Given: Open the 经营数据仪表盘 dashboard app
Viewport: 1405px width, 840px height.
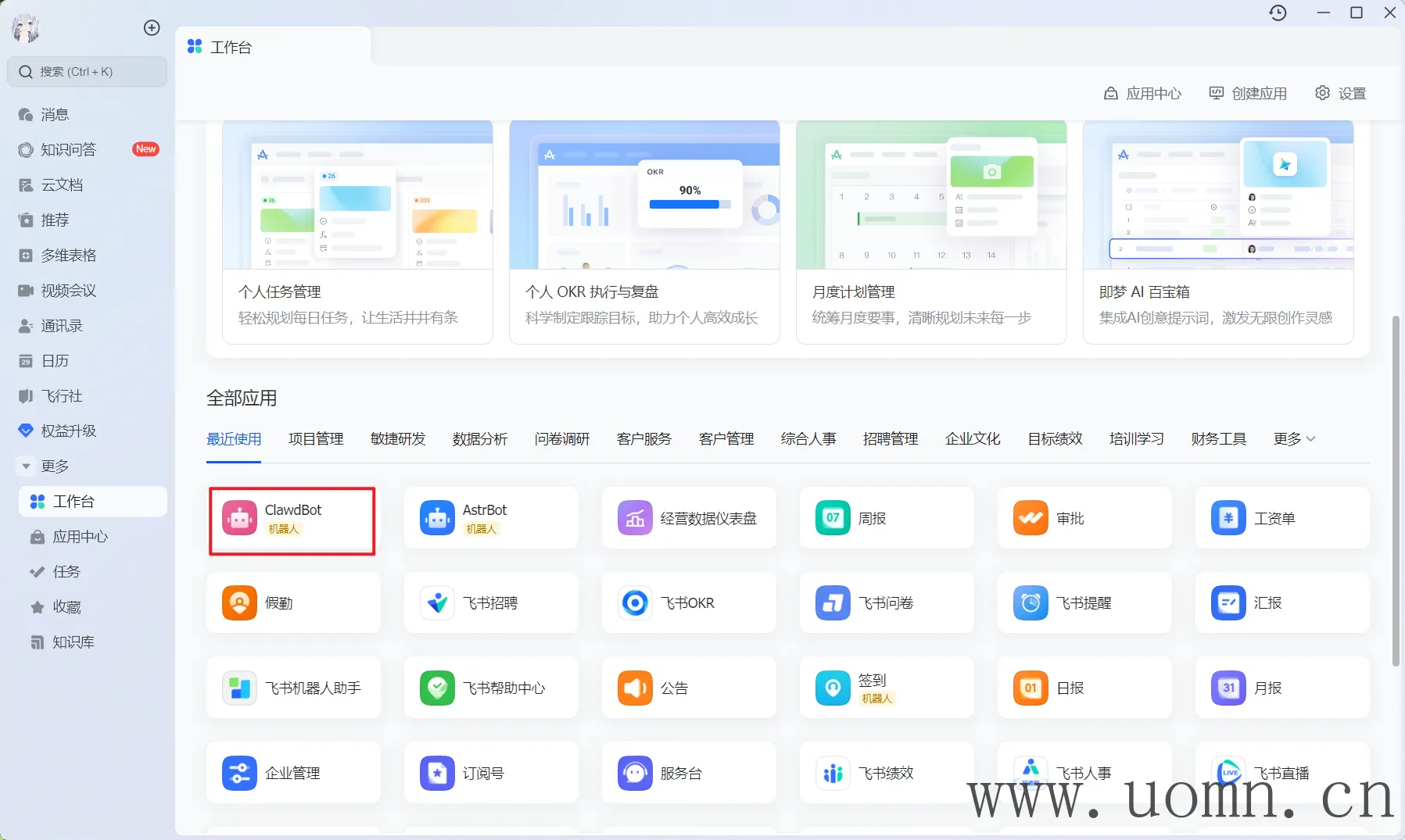Looking at the screenshot, I should (x=688, y=518).
